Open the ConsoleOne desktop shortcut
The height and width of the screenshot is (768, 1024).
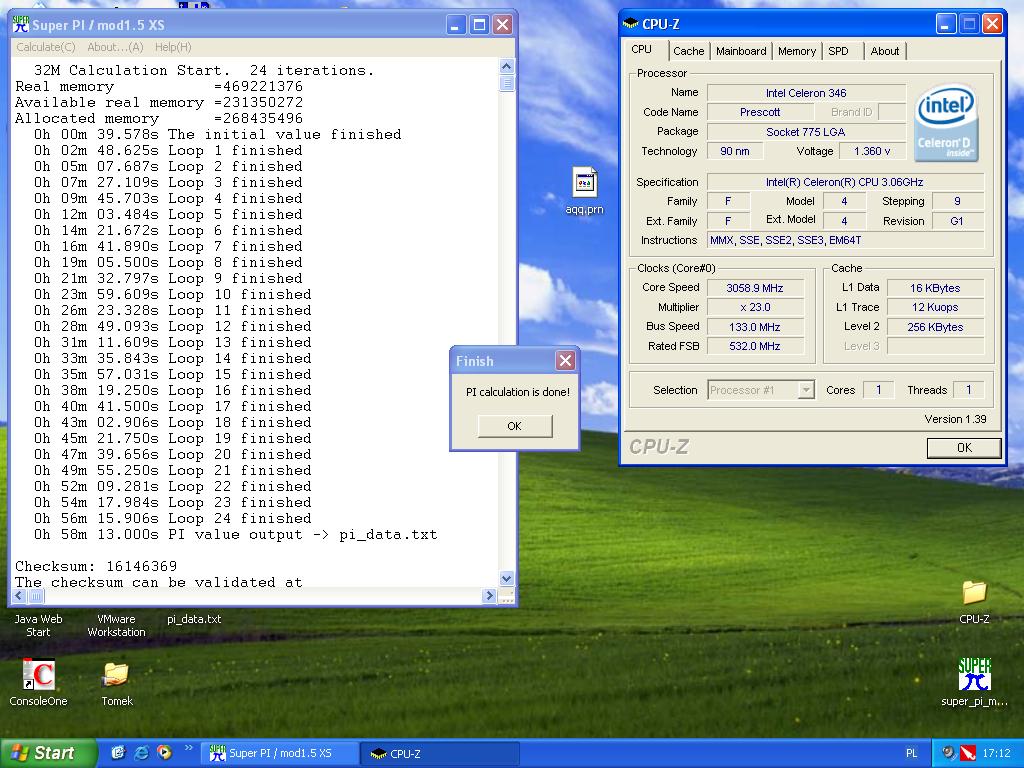(x=39, y=674)
